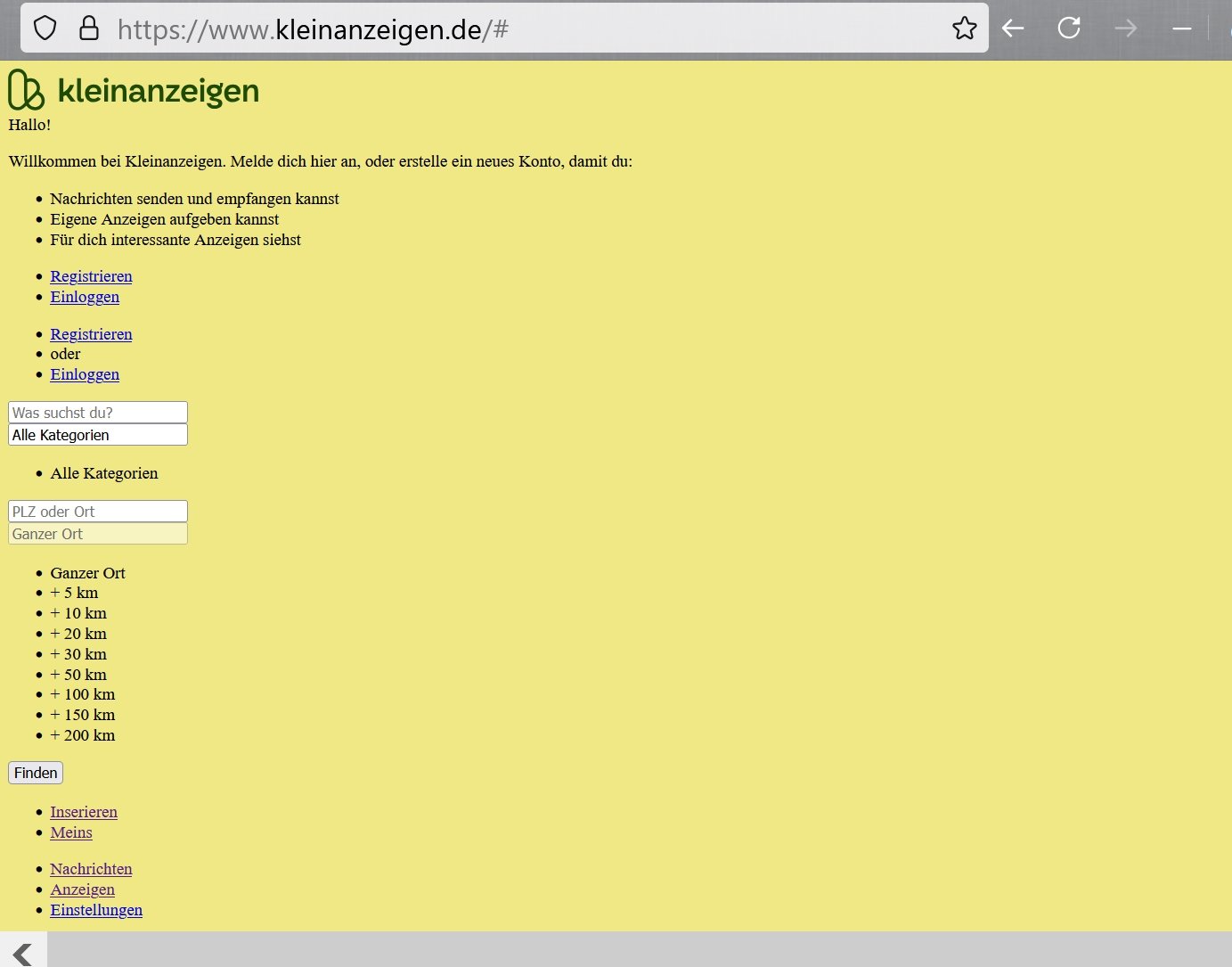Open the Einstellungen link
Image resolution: width=1232 pixels, height=967 pixels.
point(96,910)
